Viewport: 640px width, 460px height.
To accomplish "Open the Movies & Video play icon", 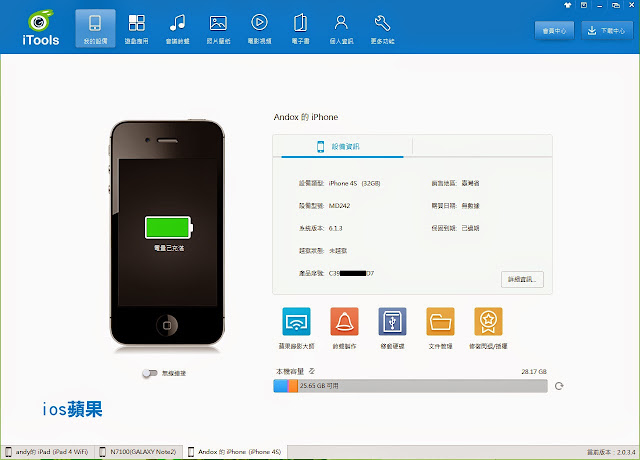I will click(x=260, y=29).
